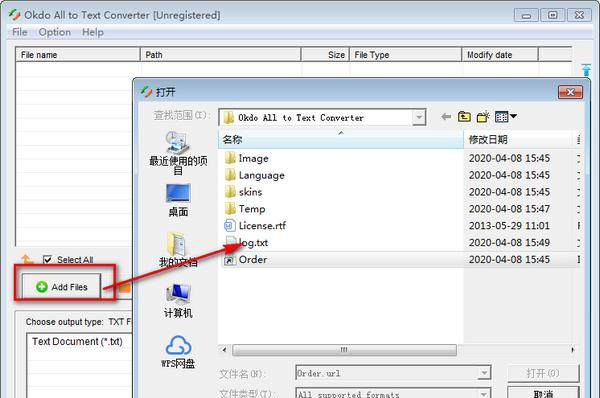This screenshot has width=600, height=398.
Task: Click the 取消 (Cancel) button
Action: pyautogui.click(x=543, y=393)
